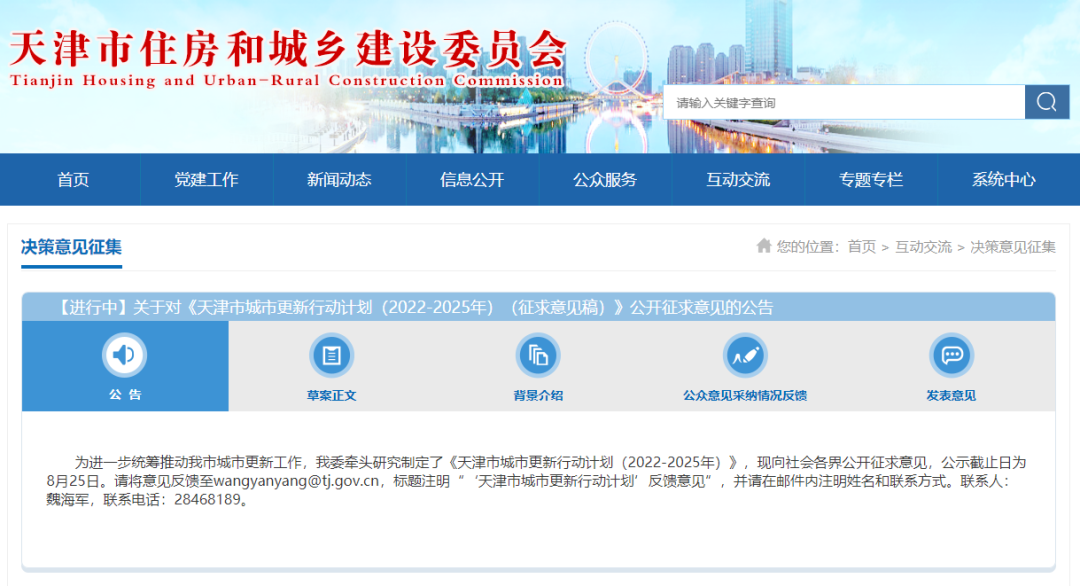The width and height of the screenshot is (1080, 586).
Task: Switch to 公众意见采纳情况反馈 tab label
Action: tap(745, 395)
